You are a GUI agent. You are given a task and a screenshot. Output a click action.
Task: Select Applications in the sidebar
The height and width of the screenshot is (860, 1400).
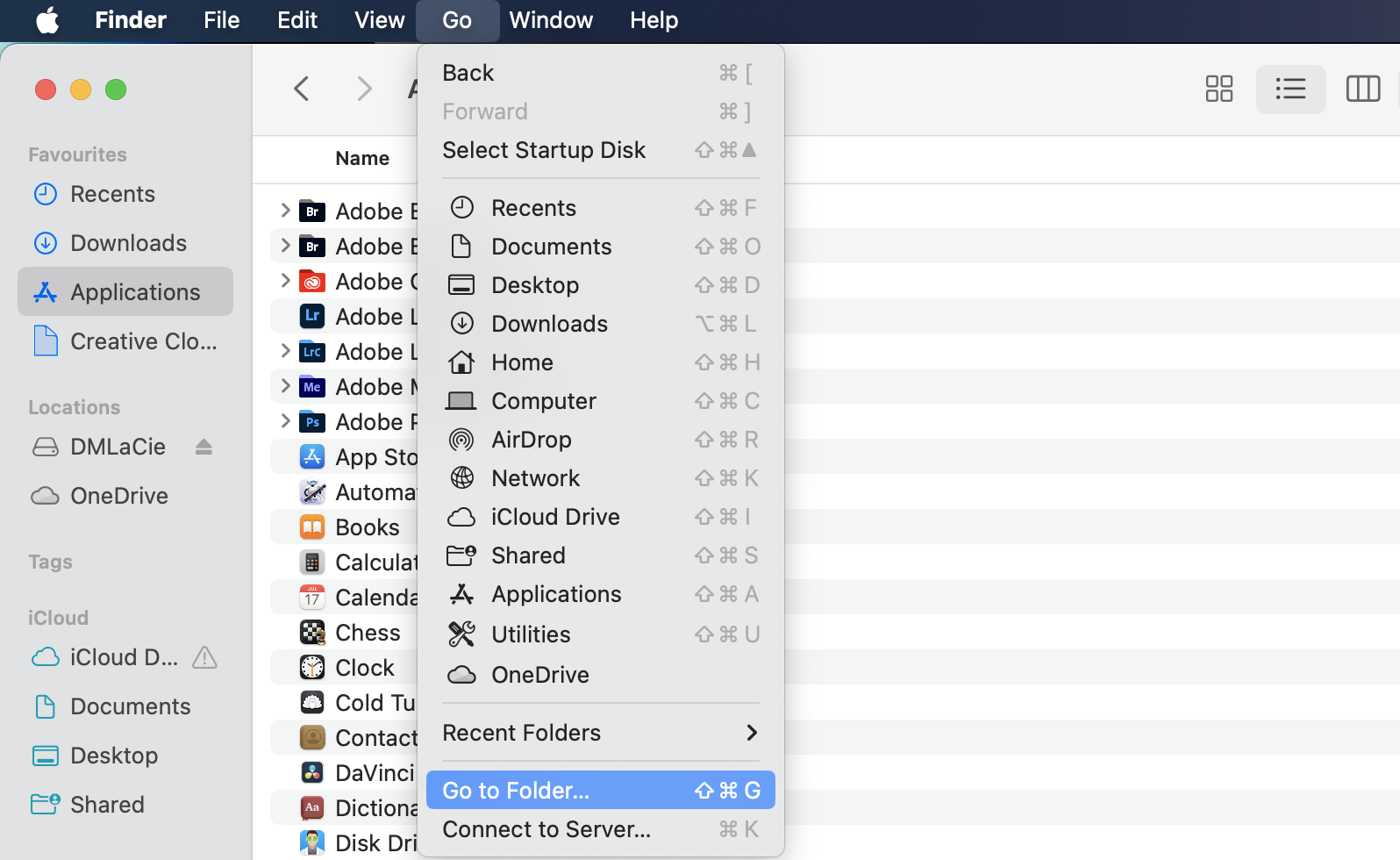pyautogui.click(x=125, y=292)
